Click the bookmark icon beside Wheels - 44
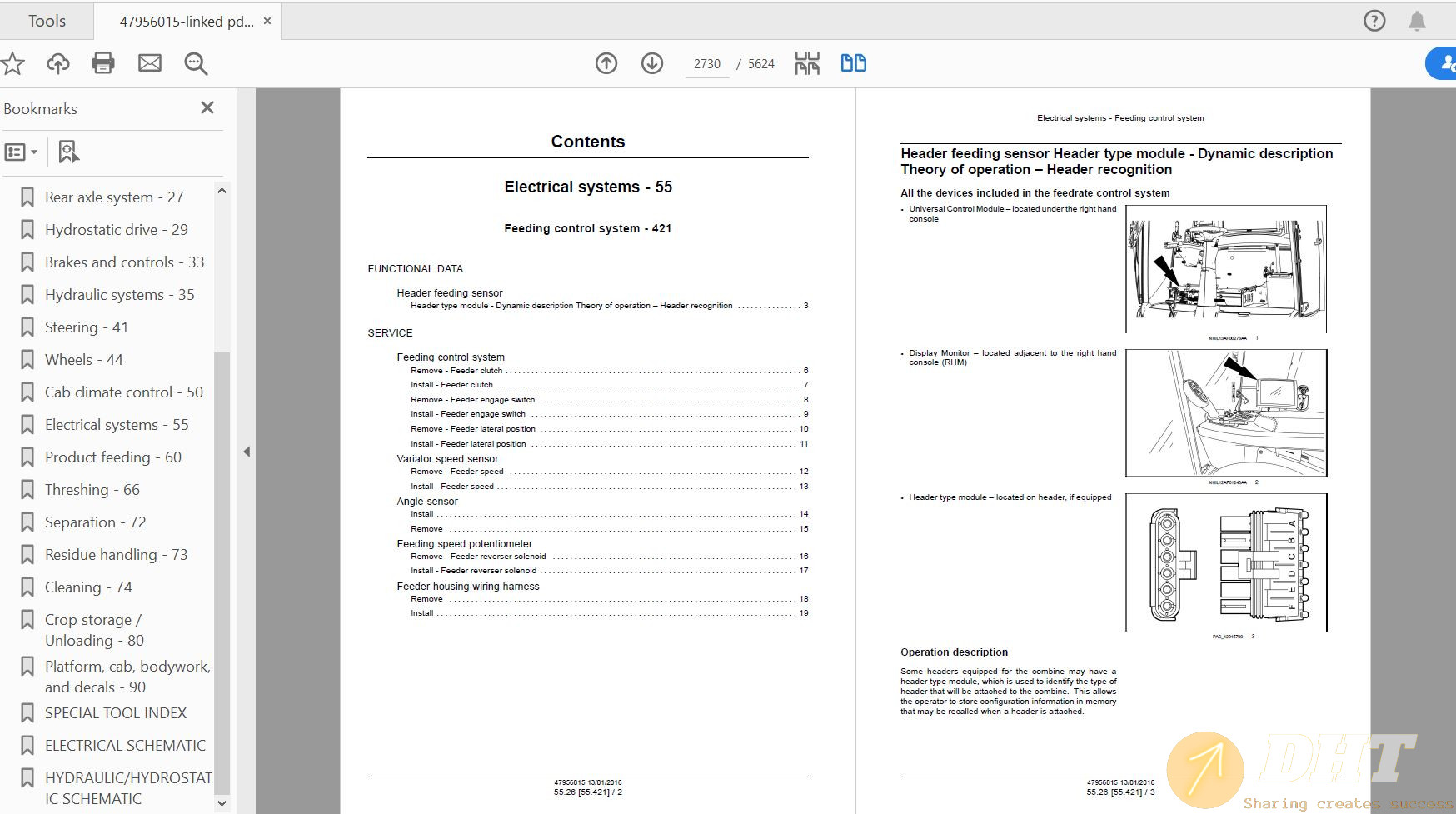Image resolution: width=1456 pixels, height=814 pixels. point(27,360)
